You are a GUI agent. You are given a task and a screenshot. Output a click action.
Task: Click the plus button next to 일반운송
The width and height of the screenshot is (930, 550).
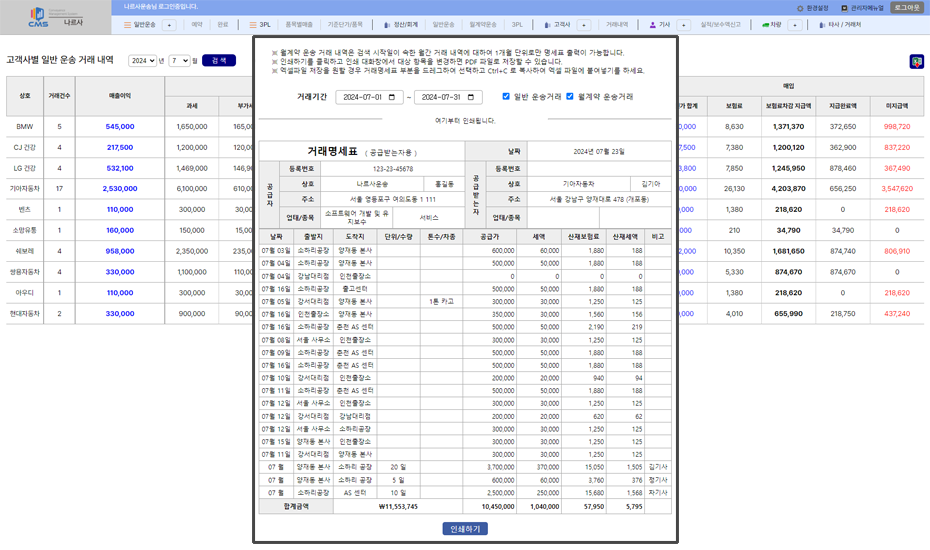[x=169, y=25]
